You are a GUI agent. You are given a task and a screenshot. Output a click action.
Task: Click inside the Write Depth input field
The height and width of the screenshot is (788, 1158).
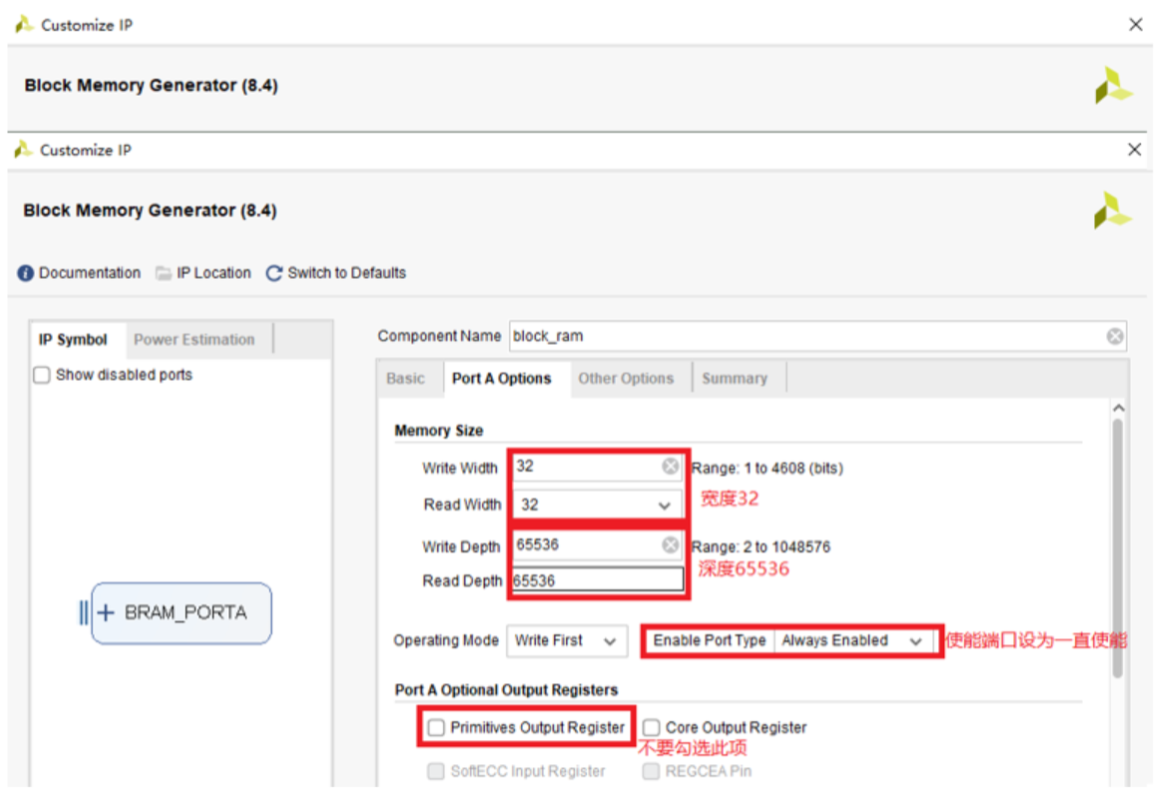(585, 546)
